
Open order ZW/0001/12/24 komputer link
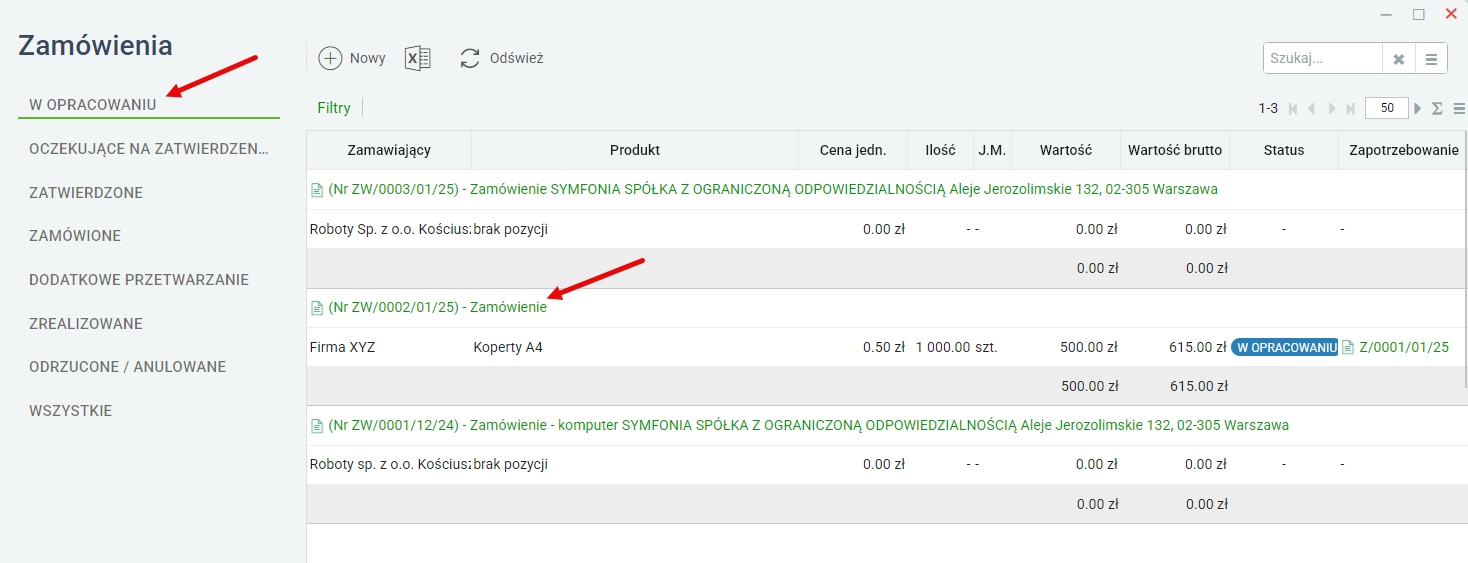point(808,425)
